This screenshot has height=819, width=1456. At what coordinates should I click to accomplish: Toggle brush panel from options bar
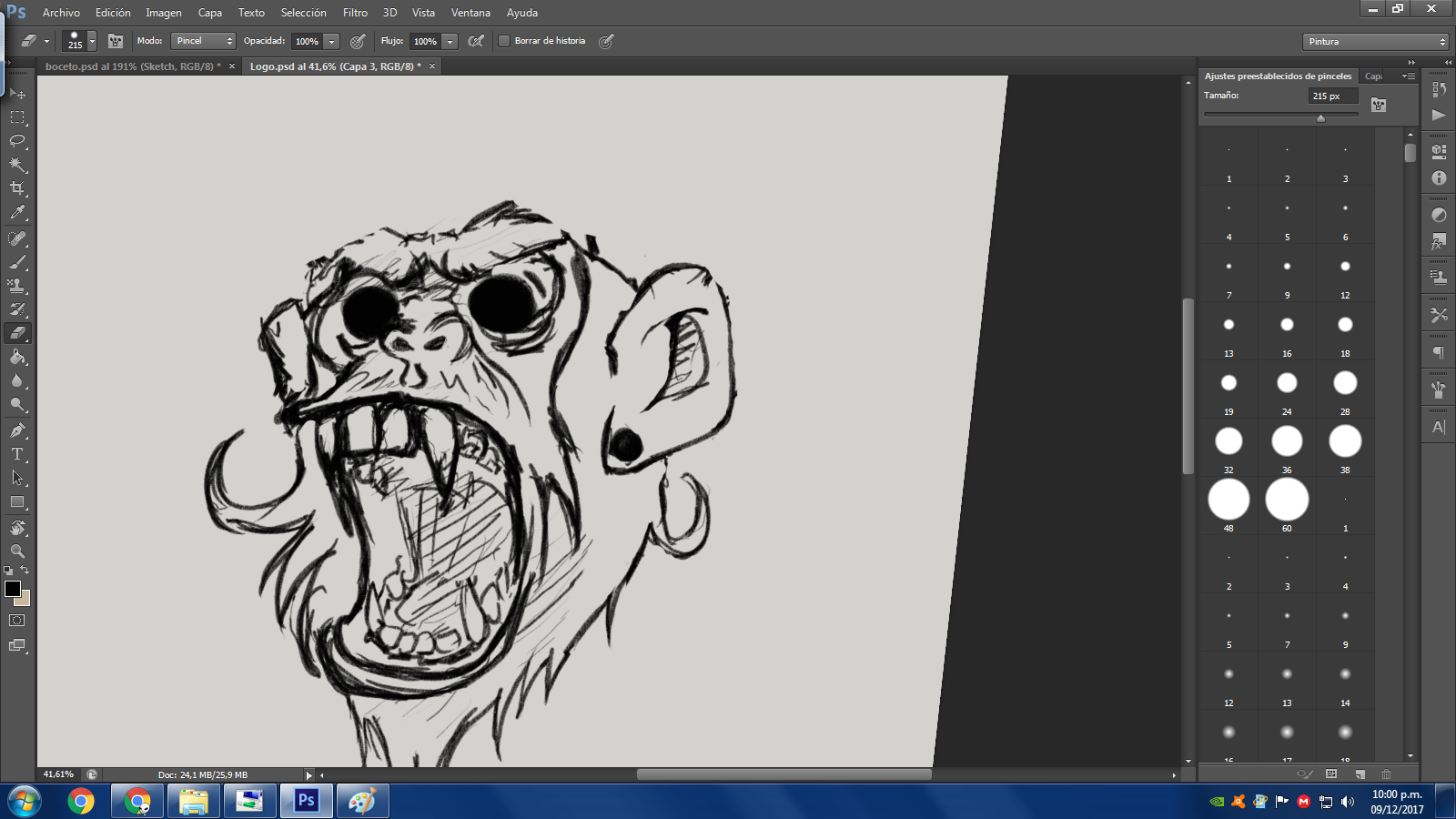tap(116, 41)
